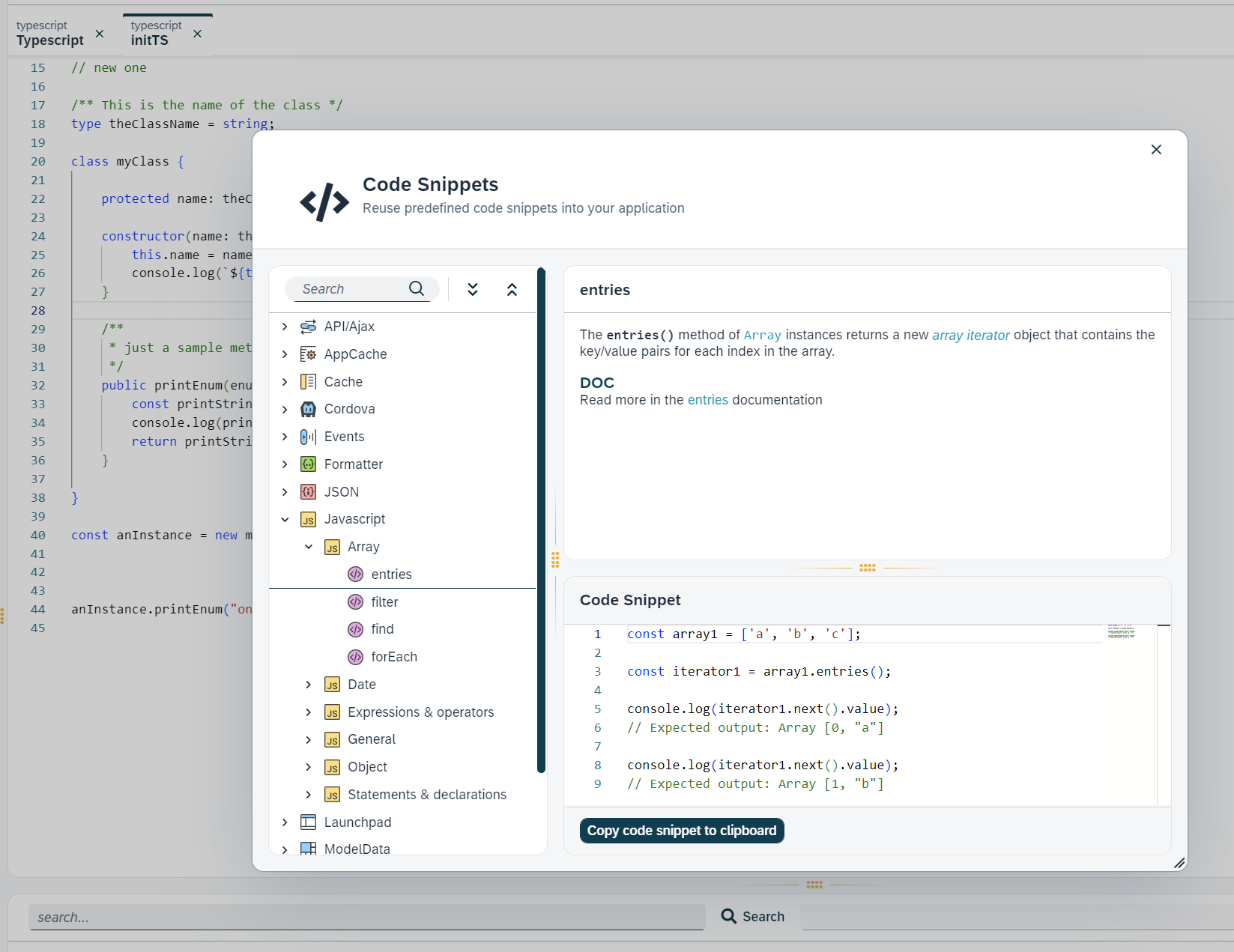Collapse the Array tree node
The height and width of the screenshot is (952, 1234).
[309, 547]
